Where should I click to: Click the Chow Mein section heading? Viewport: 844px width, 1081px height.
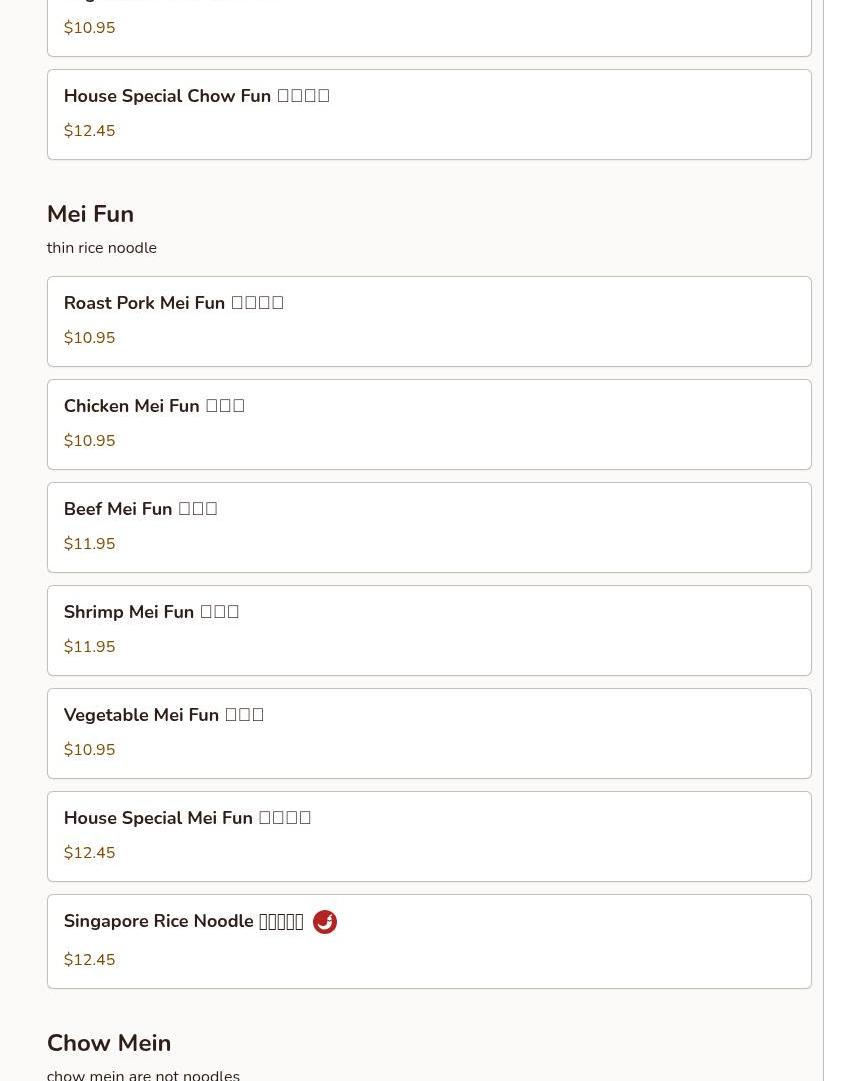click(x=109, y=1043)
